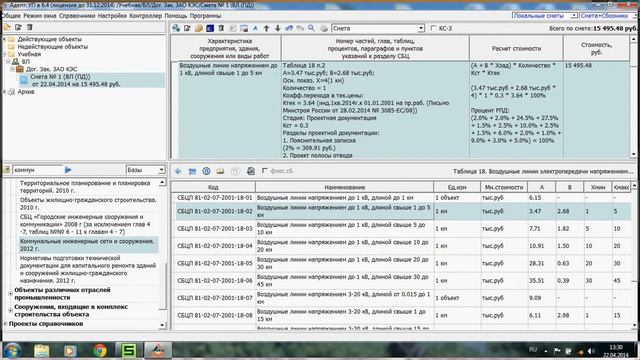Select row СБЦП 81-02-07-2001-18-01
This screenshot has width=640, height=360.
click(x=401, y=198)
